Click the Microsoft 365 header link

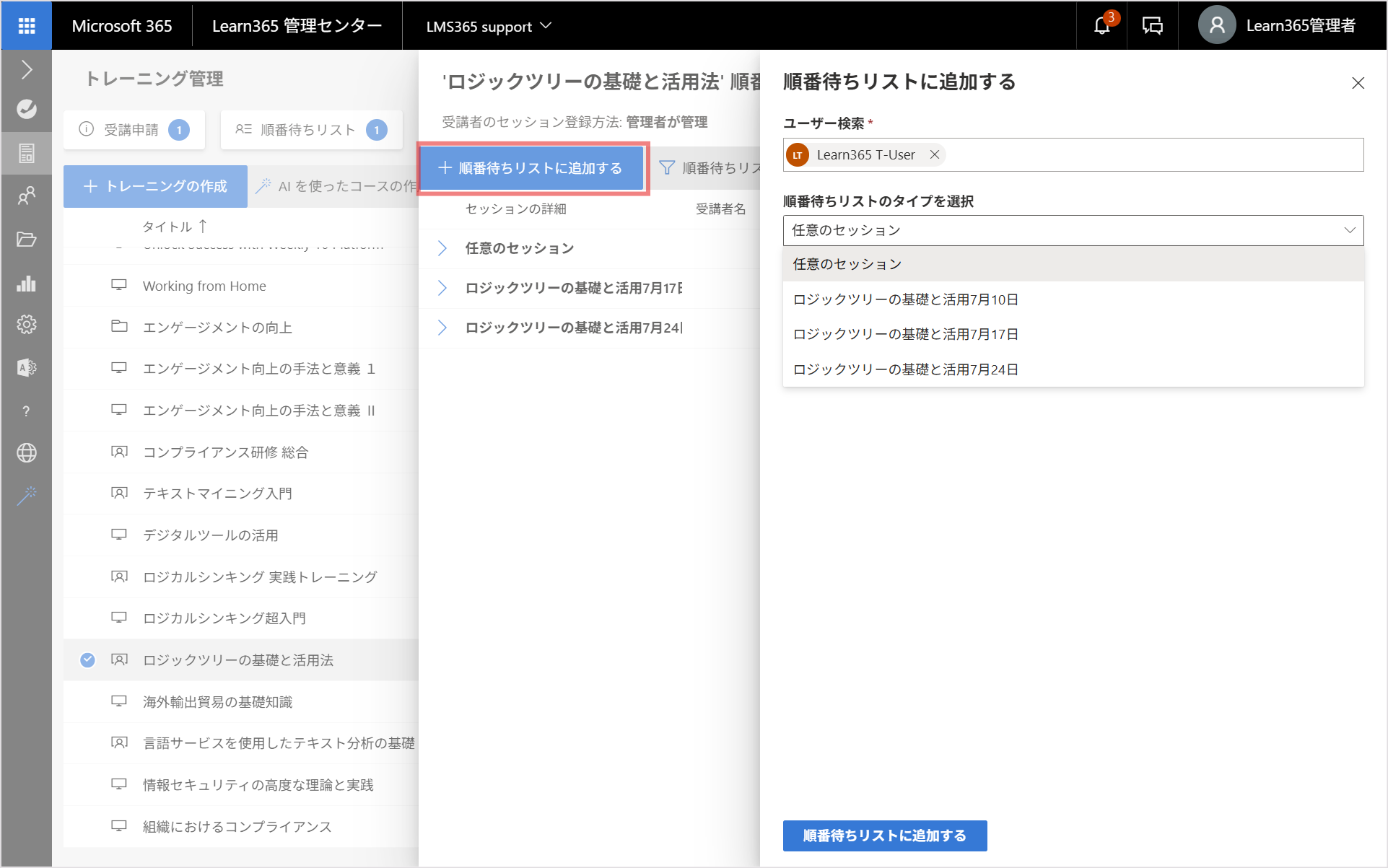[122, 26]
